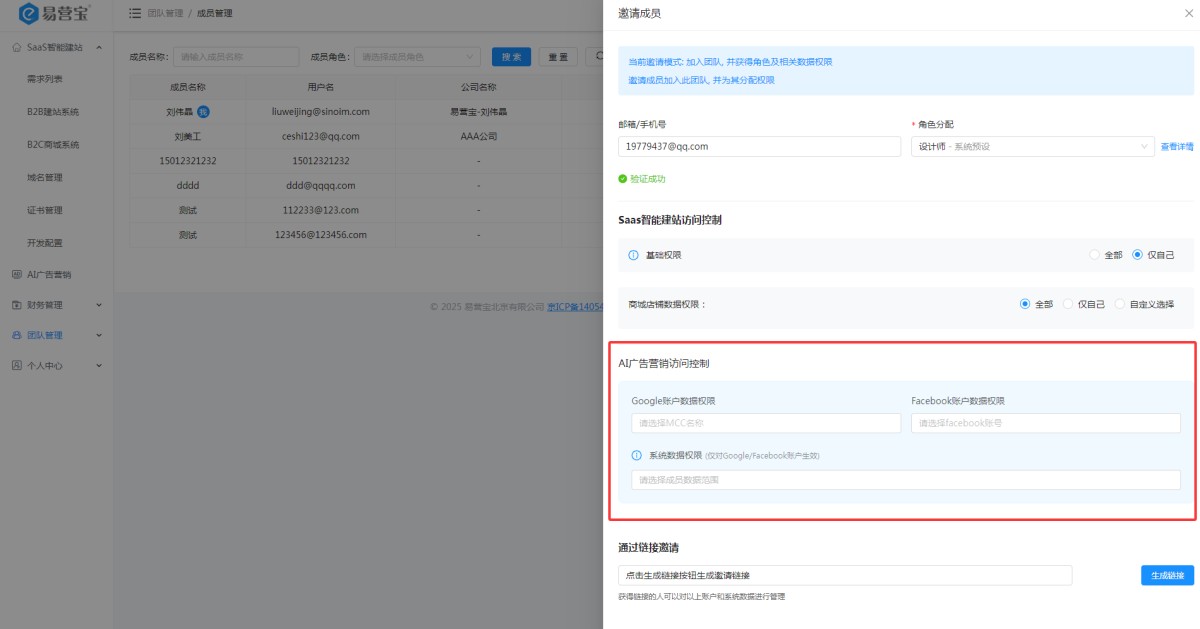Click the member name 刘美工
1200x629 pixels.
188,136
